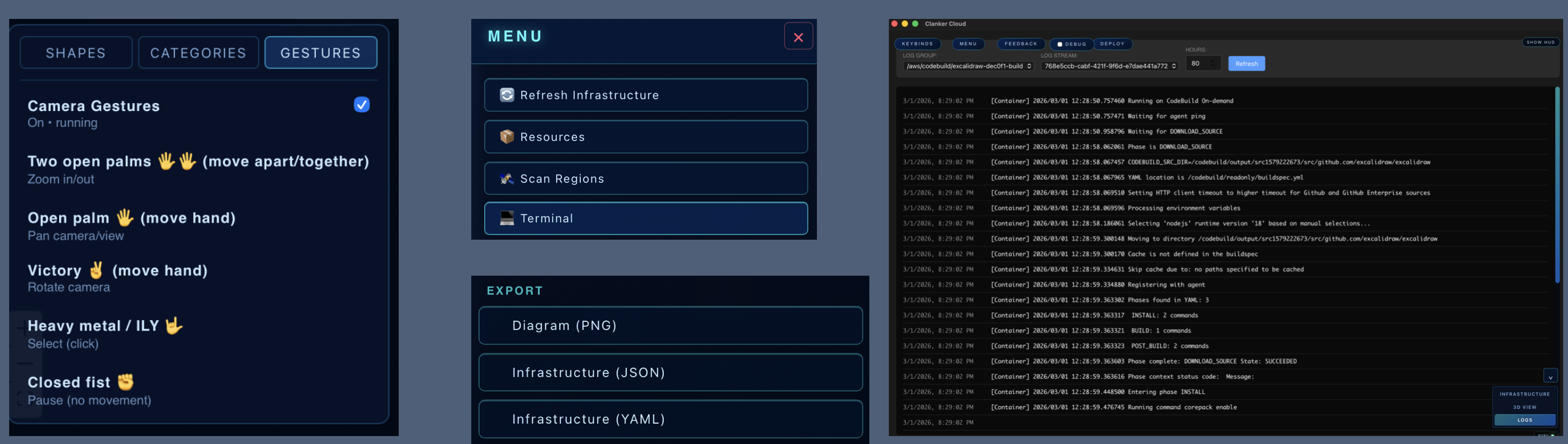Viewport: 1568px width, 444px height.
Task: Click the 'Select (click)' description text
Action: (x=63, y=344)
